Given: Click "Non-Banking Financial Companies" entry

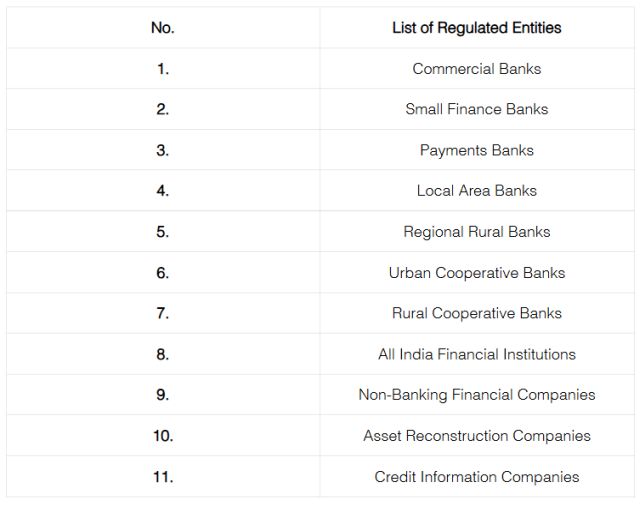Looking at the screenshot, I should point(476,395).
